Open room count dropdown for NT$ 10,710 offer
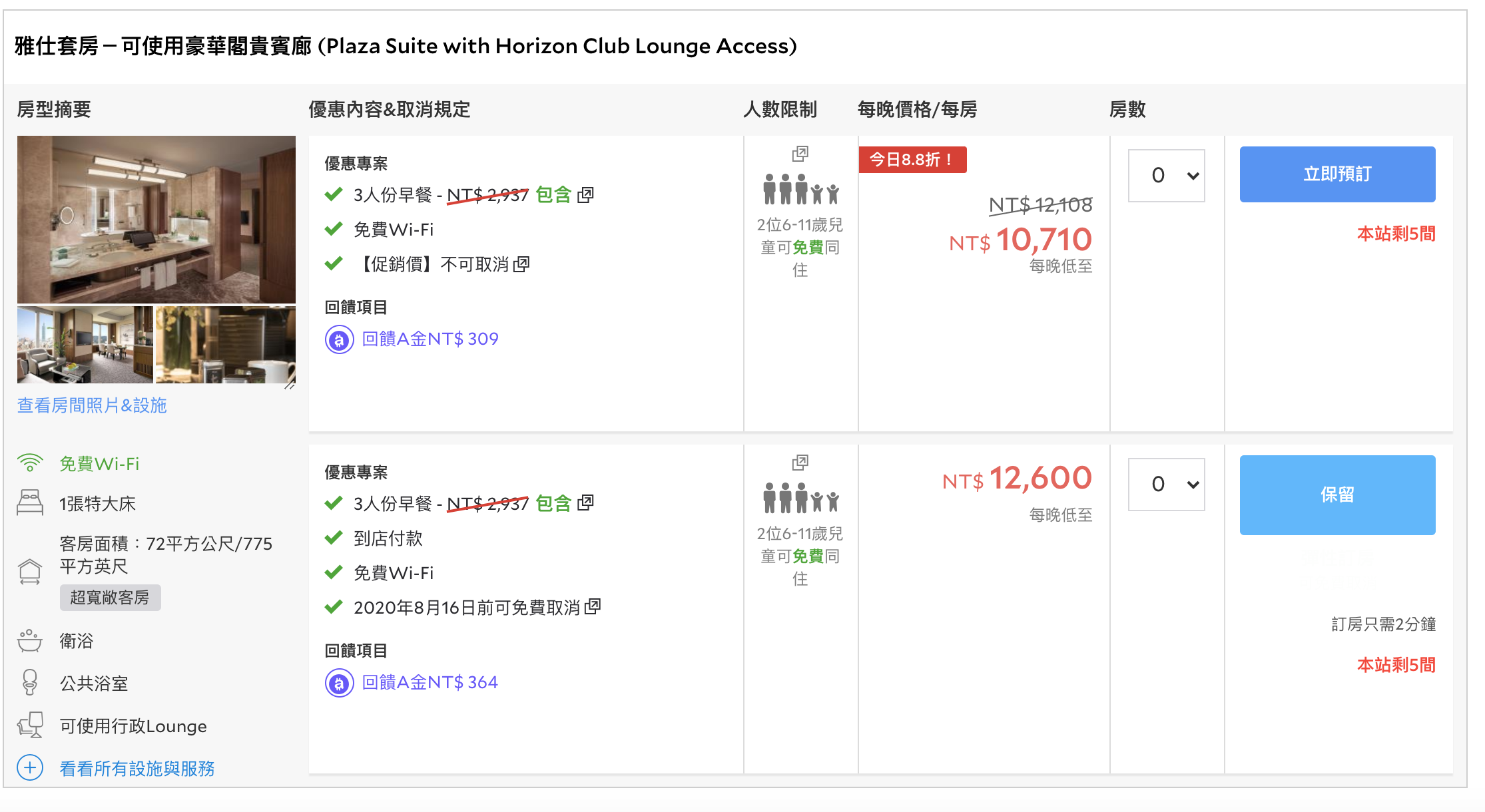Screen dimensions: 1485x812 pyautogui.click(x=1167, y=176)
